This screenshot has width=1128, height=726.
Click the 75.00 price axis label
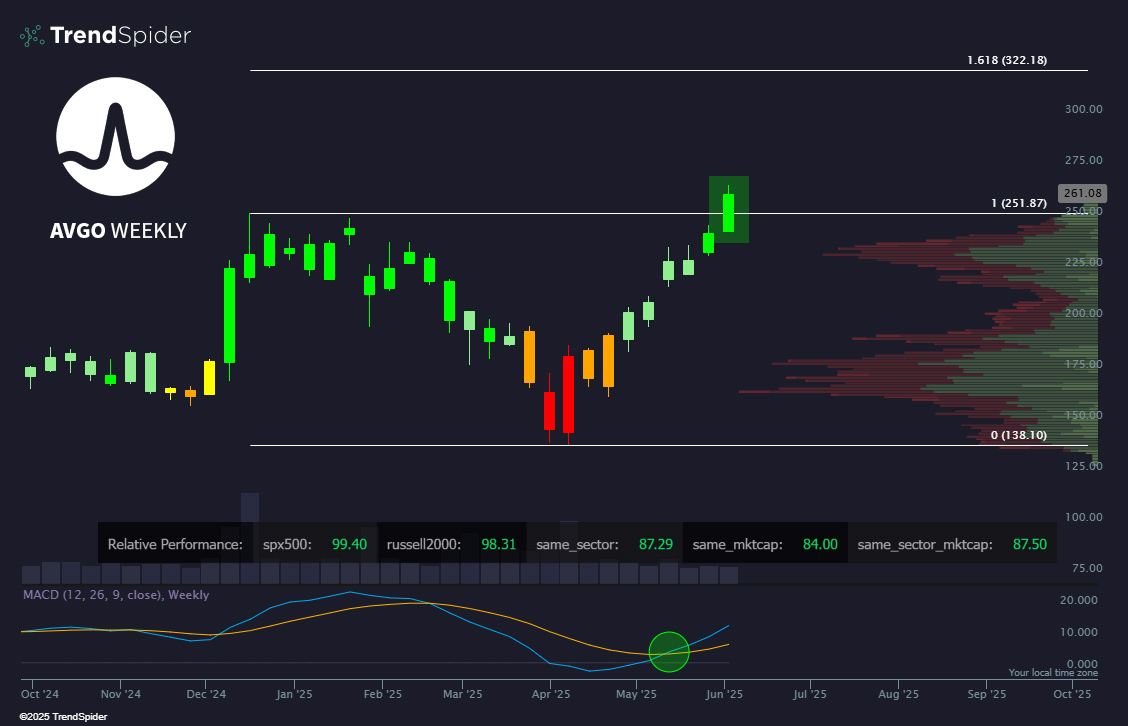pos(1087,568)
